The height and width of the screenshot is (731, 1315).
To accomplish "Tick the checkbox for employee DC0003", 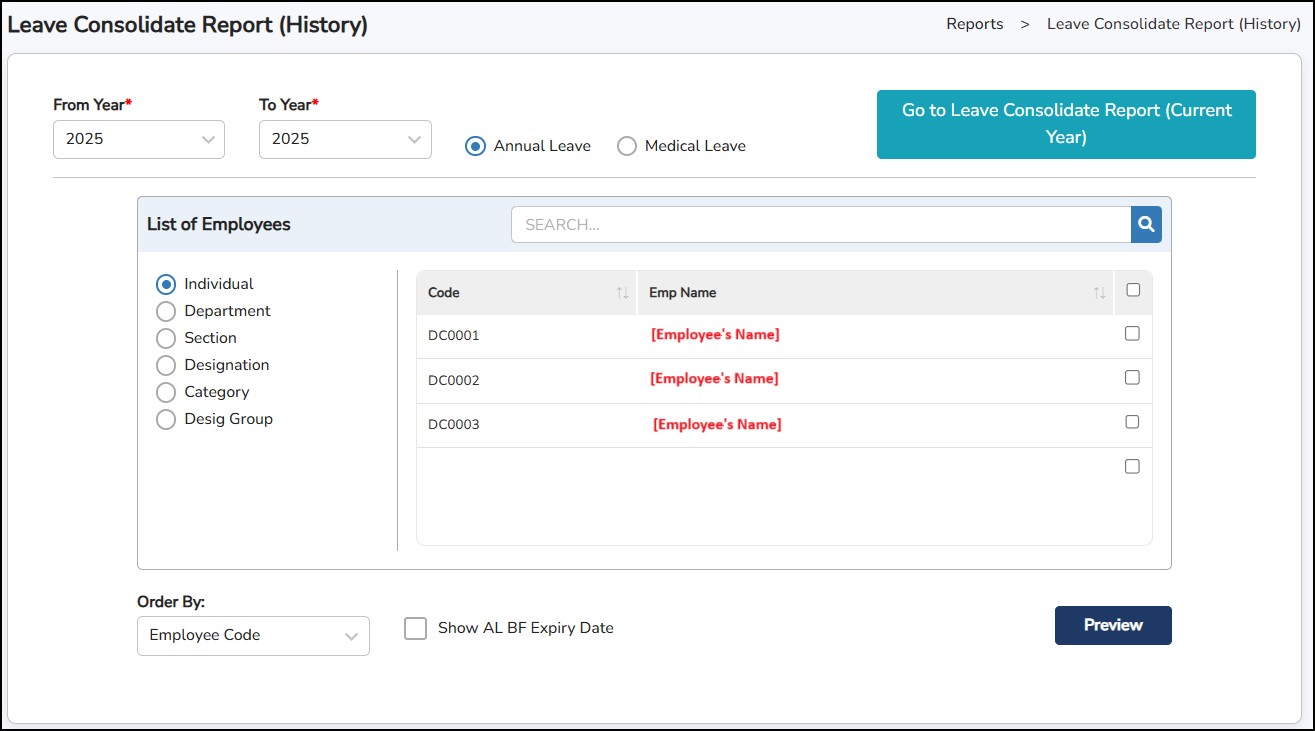I will point(1132,422).
